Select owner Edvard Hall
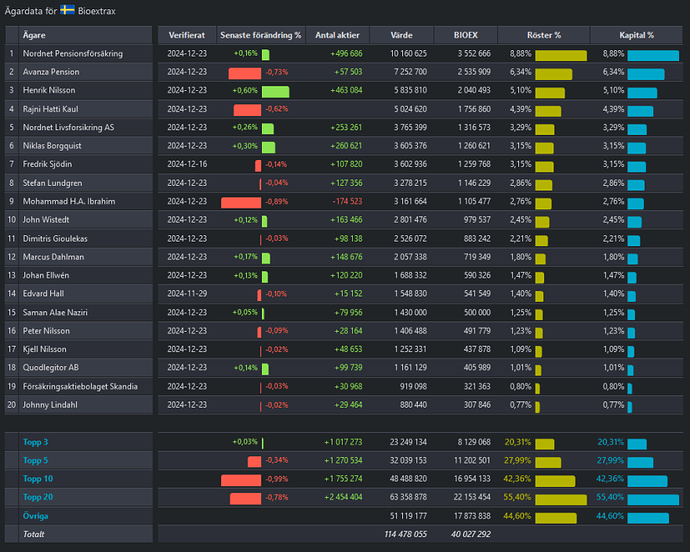The image size is (690, 552). [x=43, y=294]
